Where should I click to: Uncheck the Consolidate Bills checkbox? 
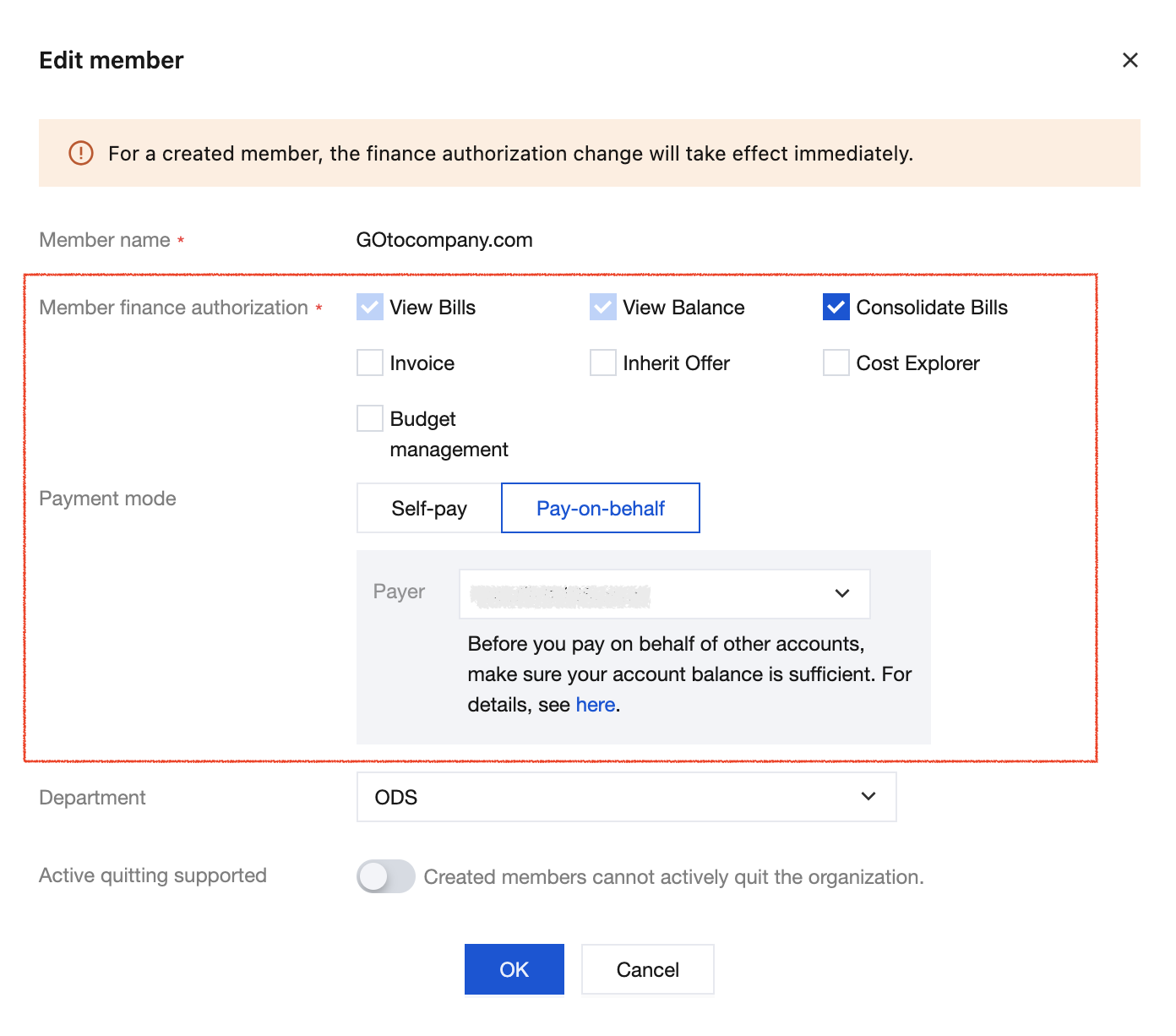(x=836, y=307)
